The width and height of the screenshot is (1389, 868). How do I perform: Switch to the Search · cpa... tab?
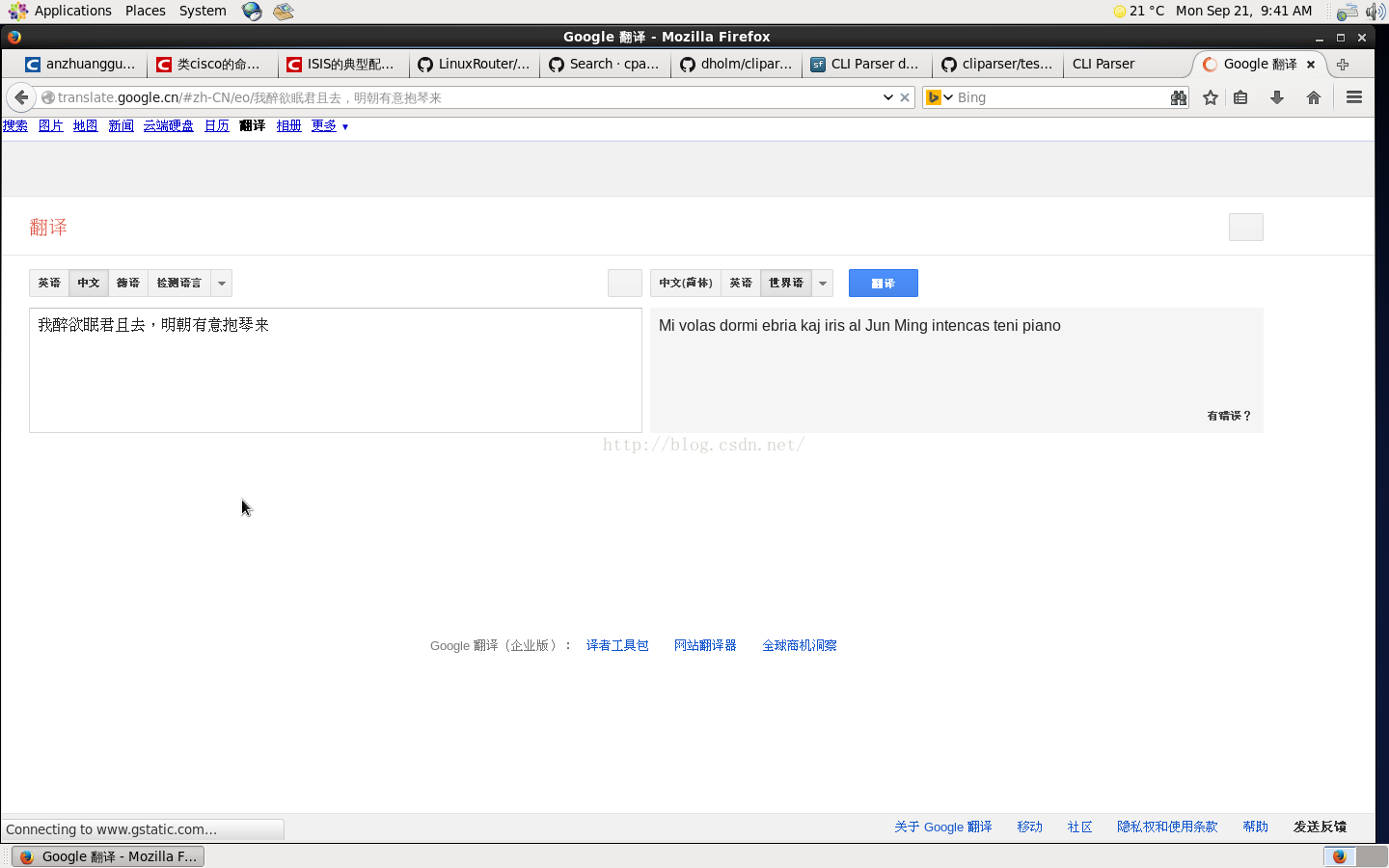tap(606, 65)
